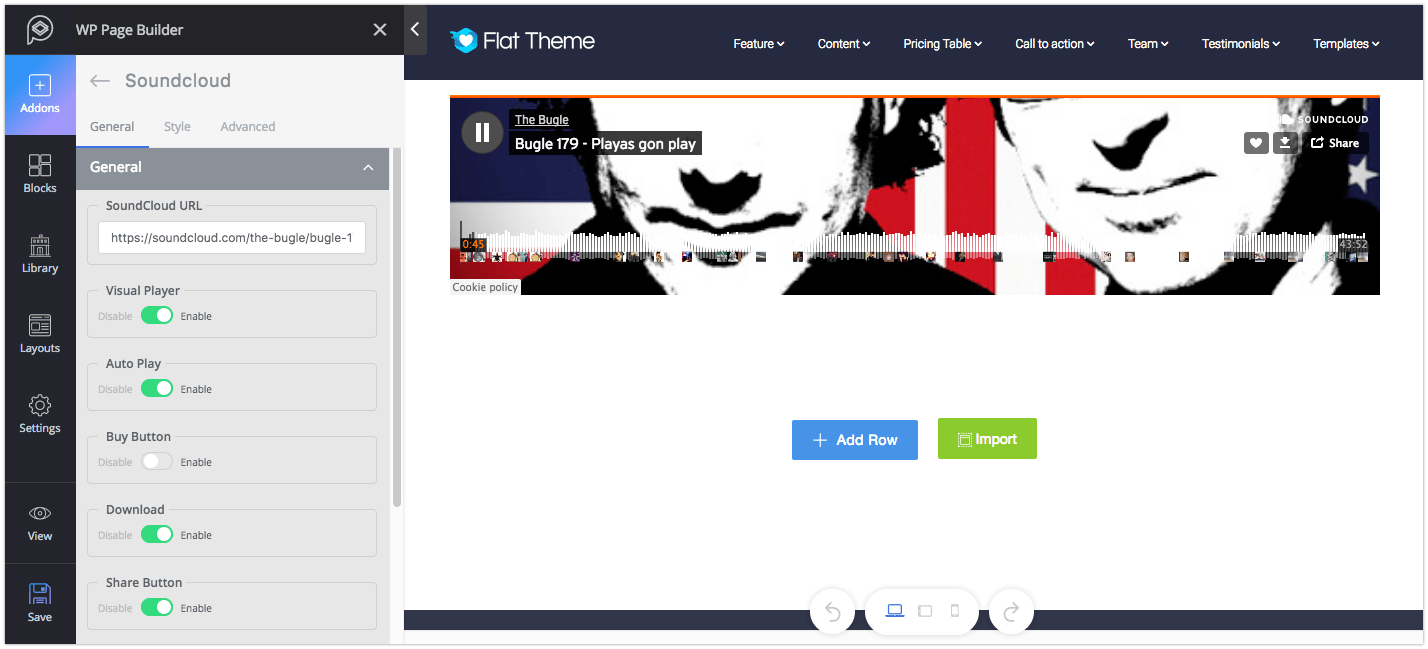Toggle the Visual Player switch
The image size is (1428, 649).
tap(157, 316)
